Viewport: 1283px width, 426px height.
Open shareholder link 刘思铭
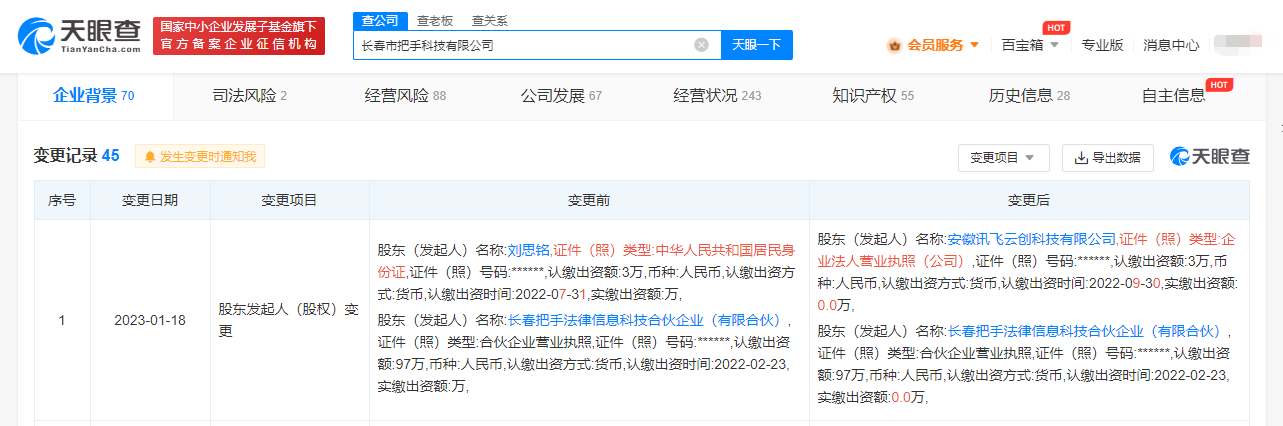(528, 250)
